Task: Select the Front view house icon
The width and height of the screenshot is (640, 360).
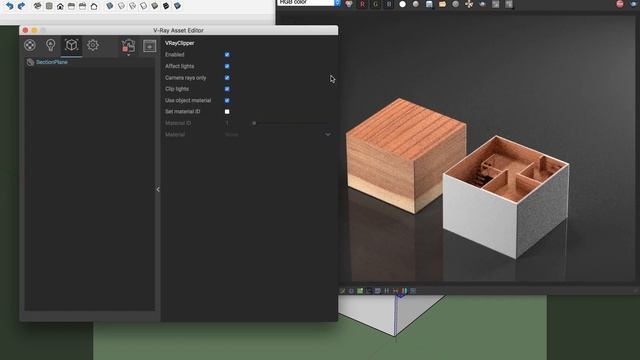Action: click(x=60, y=6)
